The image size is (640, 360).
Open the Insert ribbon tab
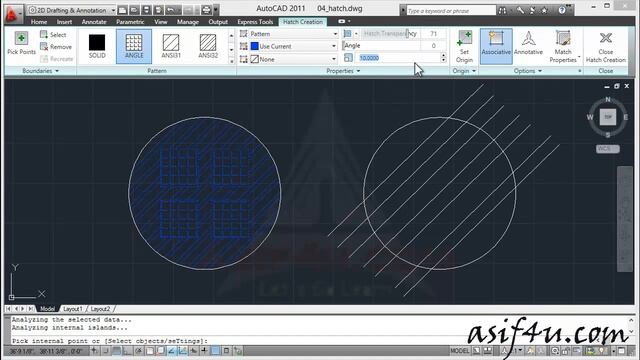pos(64,22)
